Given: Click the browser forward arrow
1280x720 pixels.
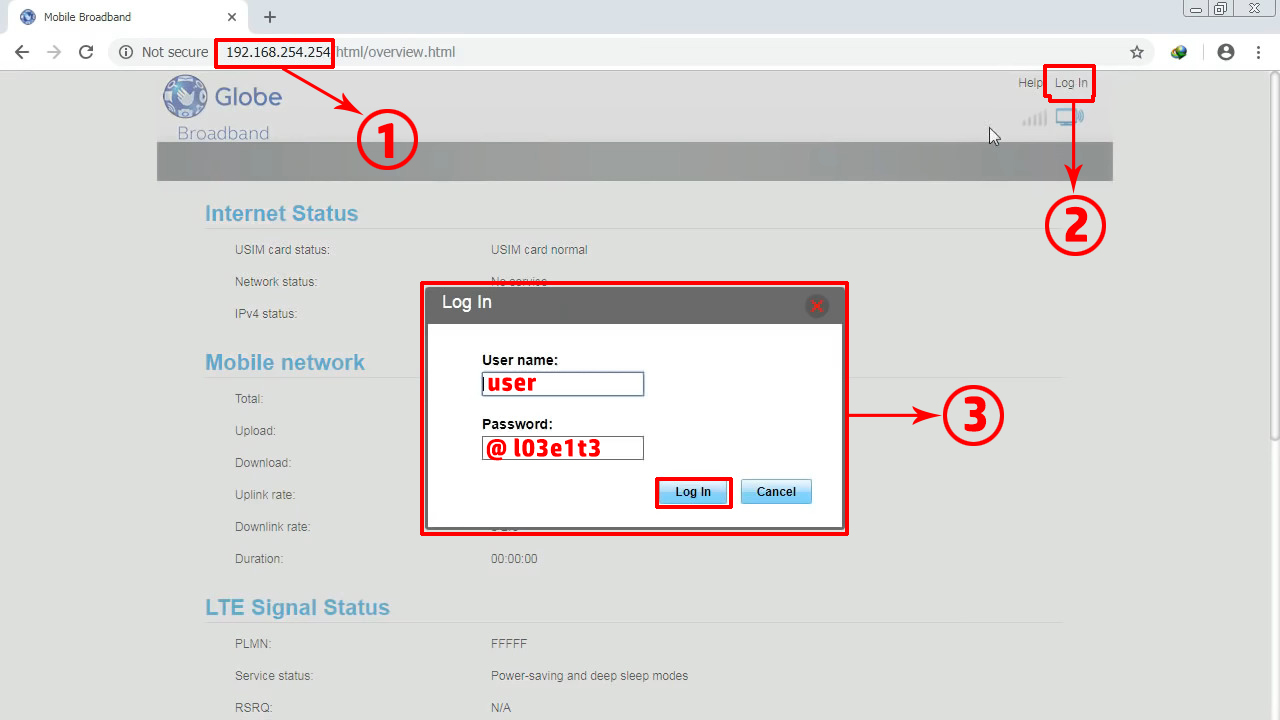Looking at the screenshot, I should tap(54, 52).
